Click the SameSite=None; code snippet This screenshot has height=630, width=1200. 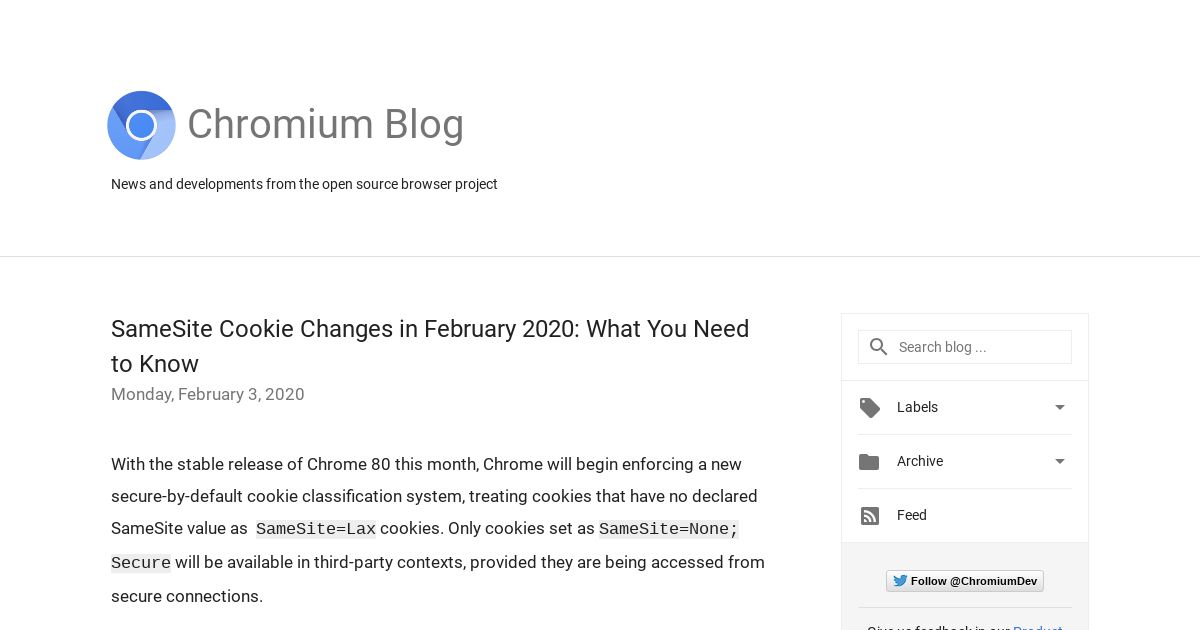[x=669, y=529]
